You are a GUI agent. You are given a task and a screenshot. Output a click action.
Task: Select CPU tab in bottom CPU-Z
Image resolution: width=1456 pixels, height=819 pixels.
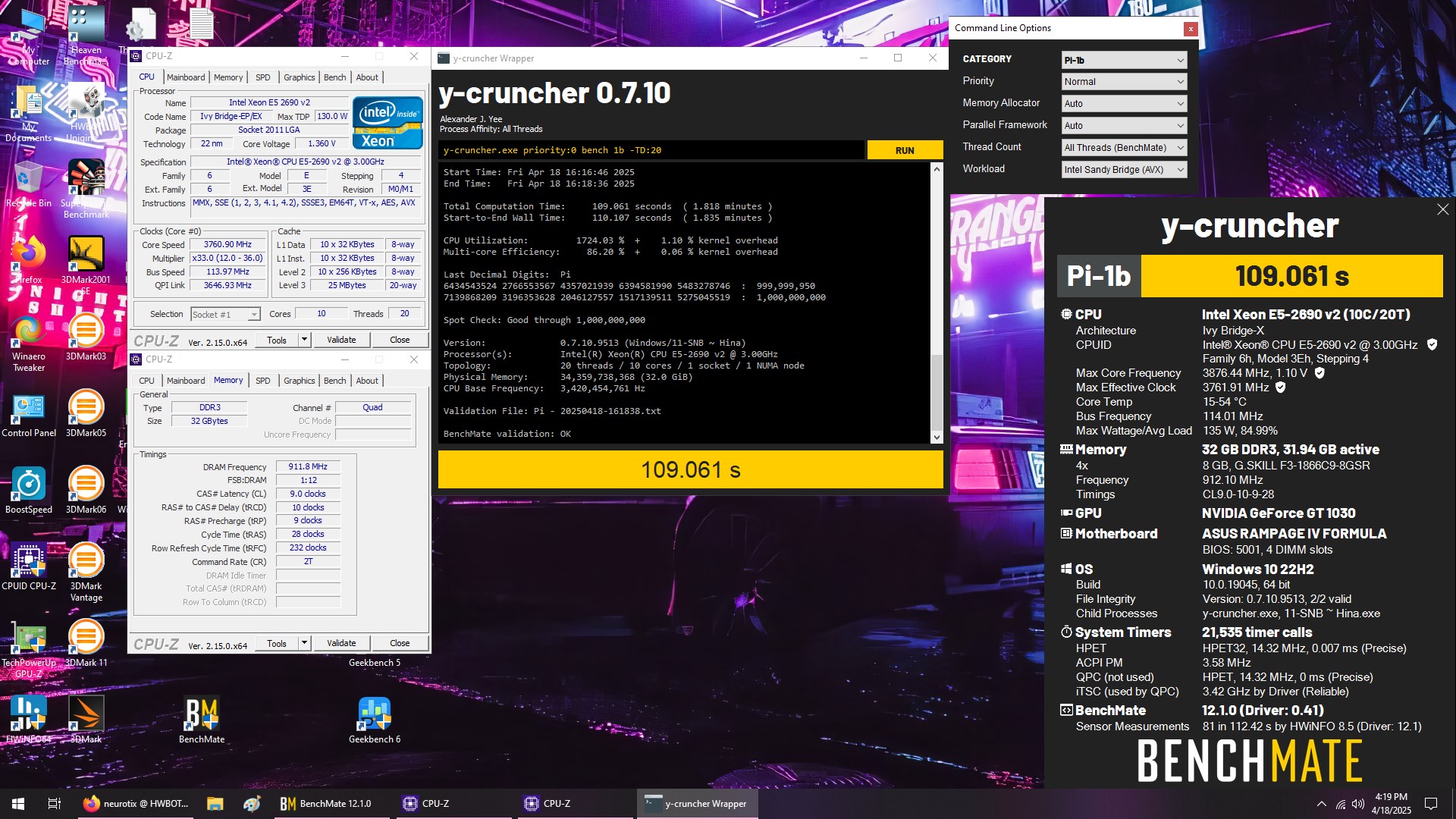[146, 381]
